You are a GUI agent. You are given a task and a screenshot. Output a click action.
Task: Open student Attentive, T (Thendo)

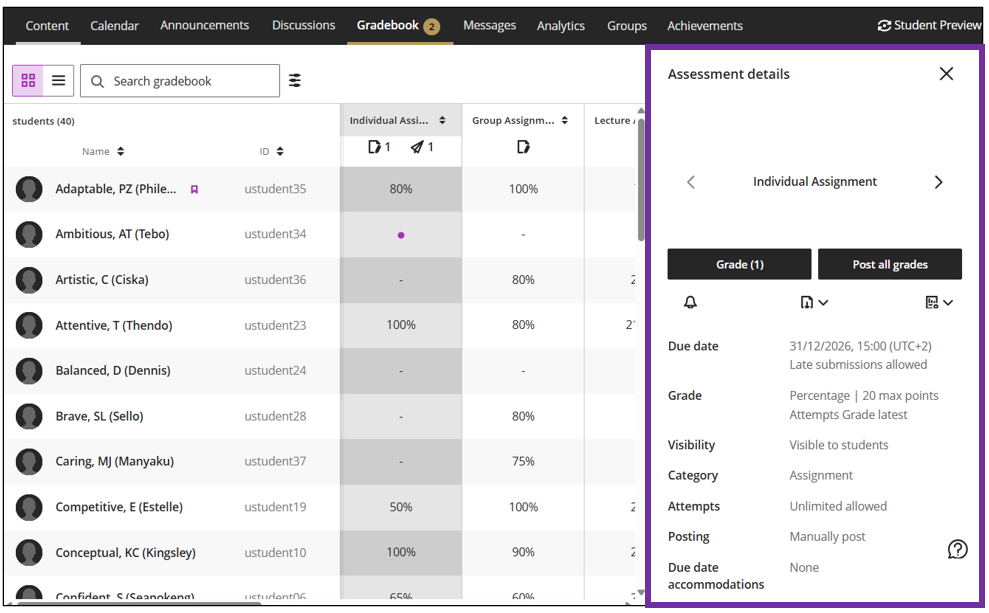(114, 325)
